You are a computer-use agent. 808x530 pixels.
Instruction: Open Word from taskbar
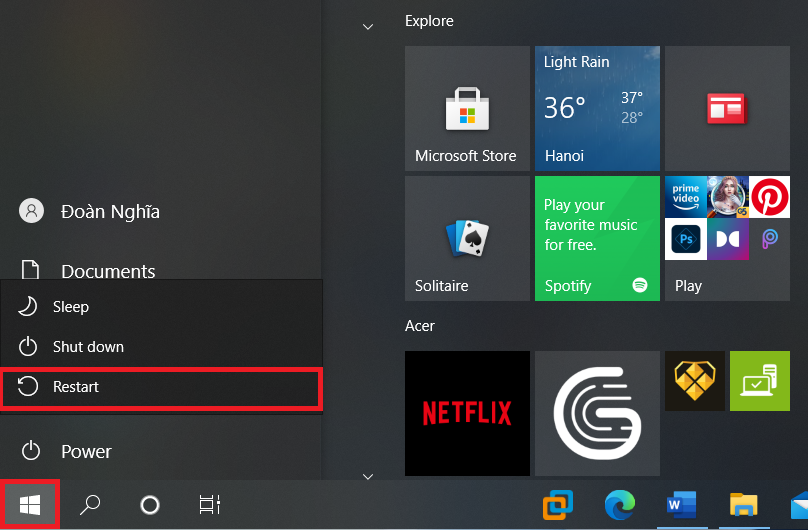click(681, 504)
